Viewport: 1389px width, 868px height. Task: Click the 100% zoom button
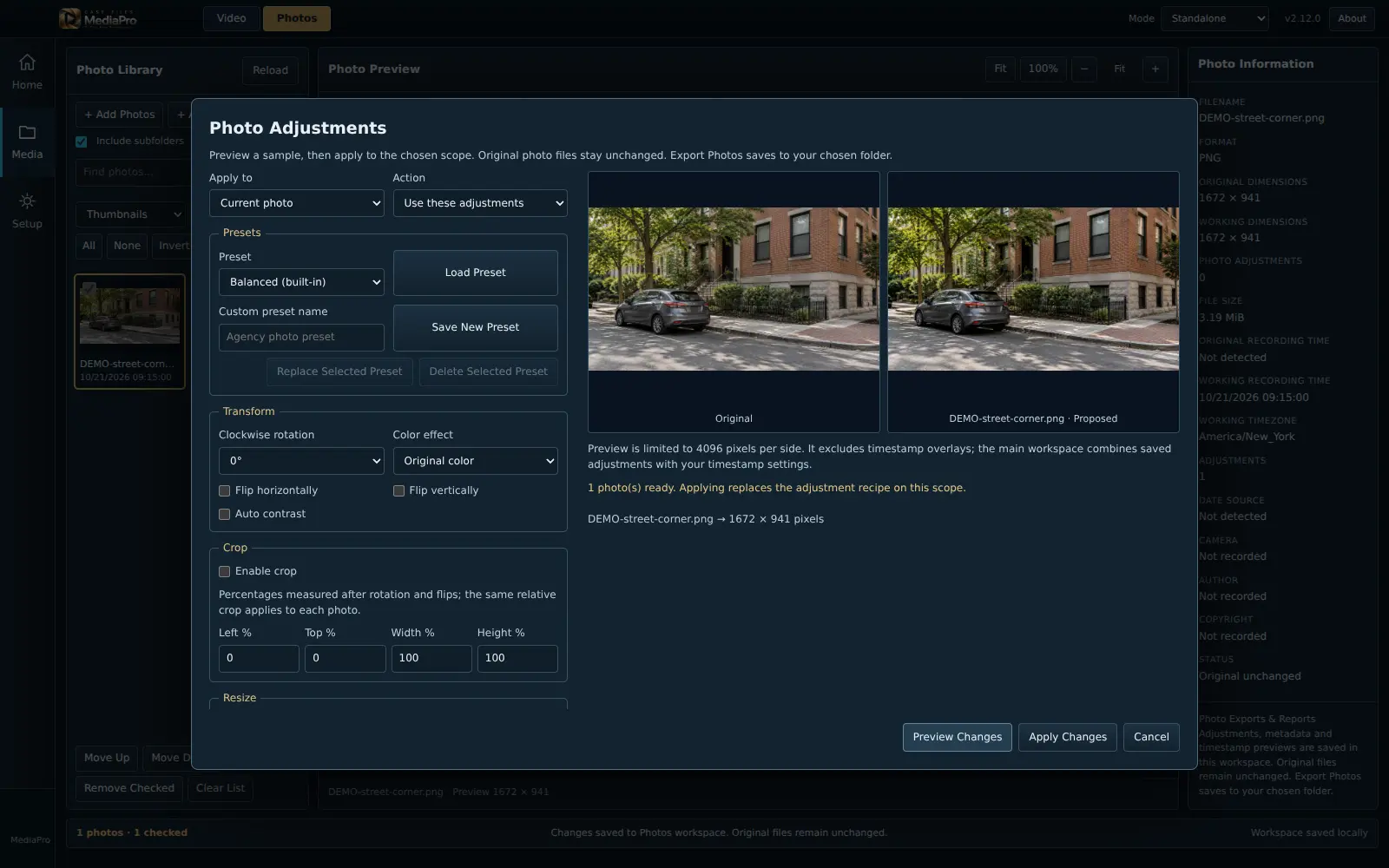(1043, 69)
